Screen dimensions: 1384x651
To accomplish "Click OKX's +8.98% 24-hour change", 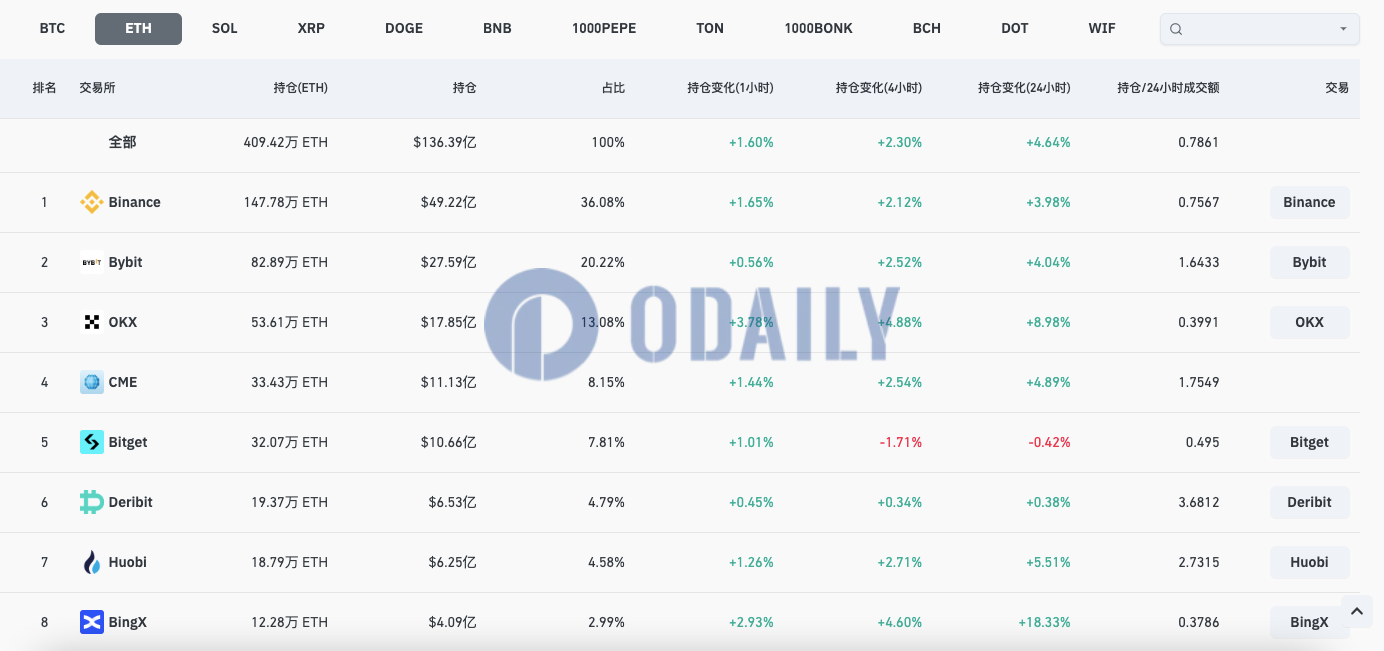I will 1048,322.
